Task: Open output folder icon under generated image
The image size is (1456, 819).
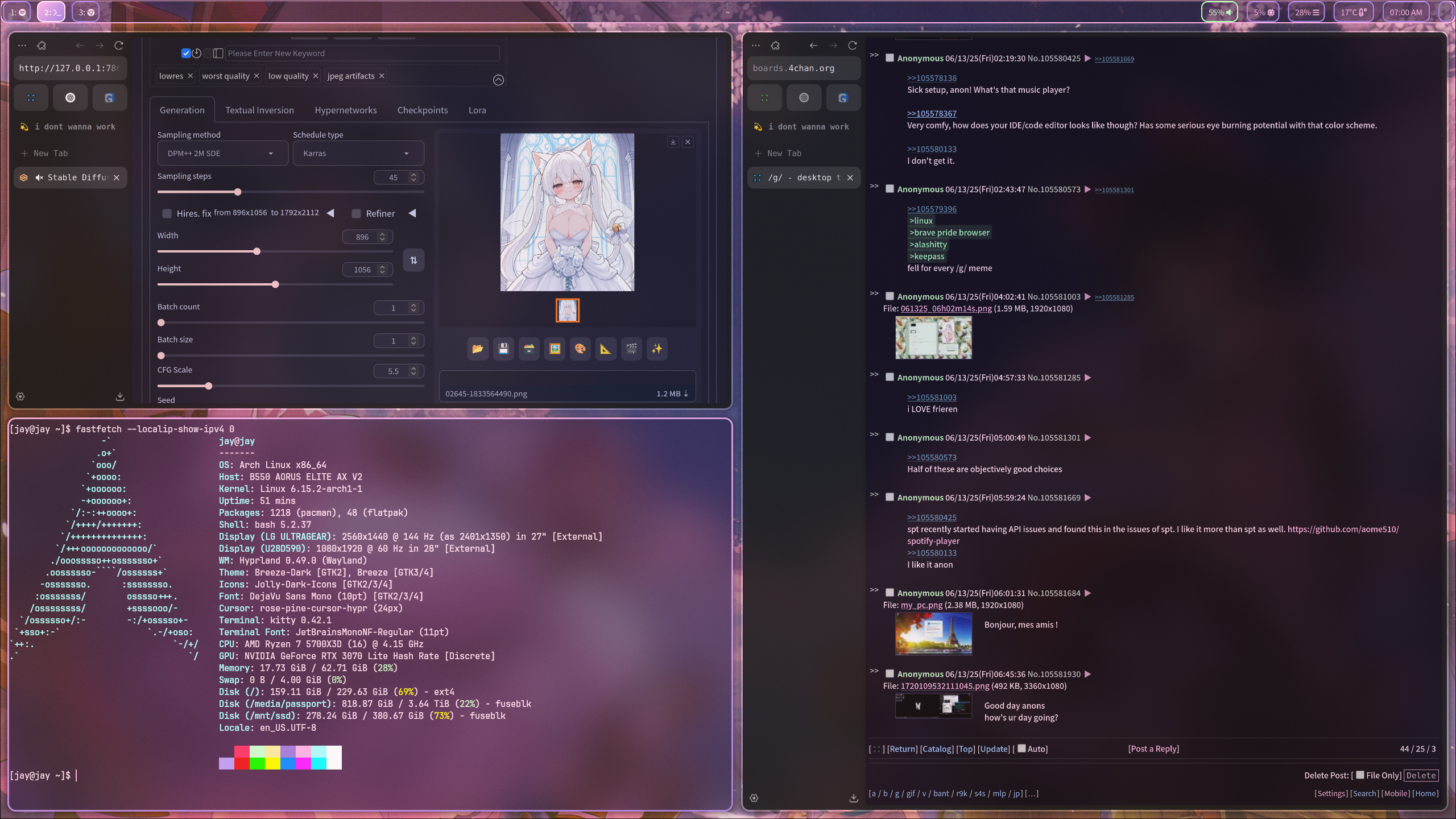Action: click(478, 349)
